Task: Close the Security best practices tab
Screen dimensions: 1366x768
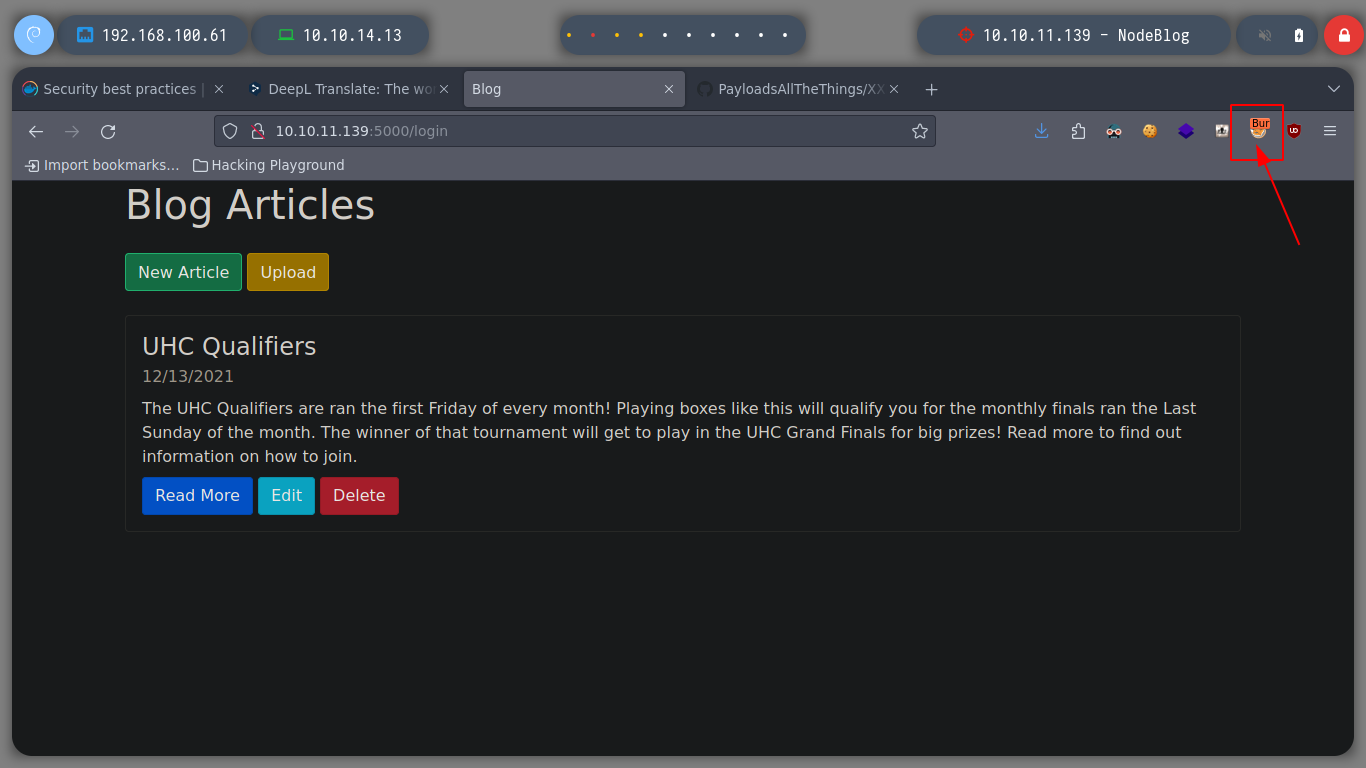Action: 220,89
